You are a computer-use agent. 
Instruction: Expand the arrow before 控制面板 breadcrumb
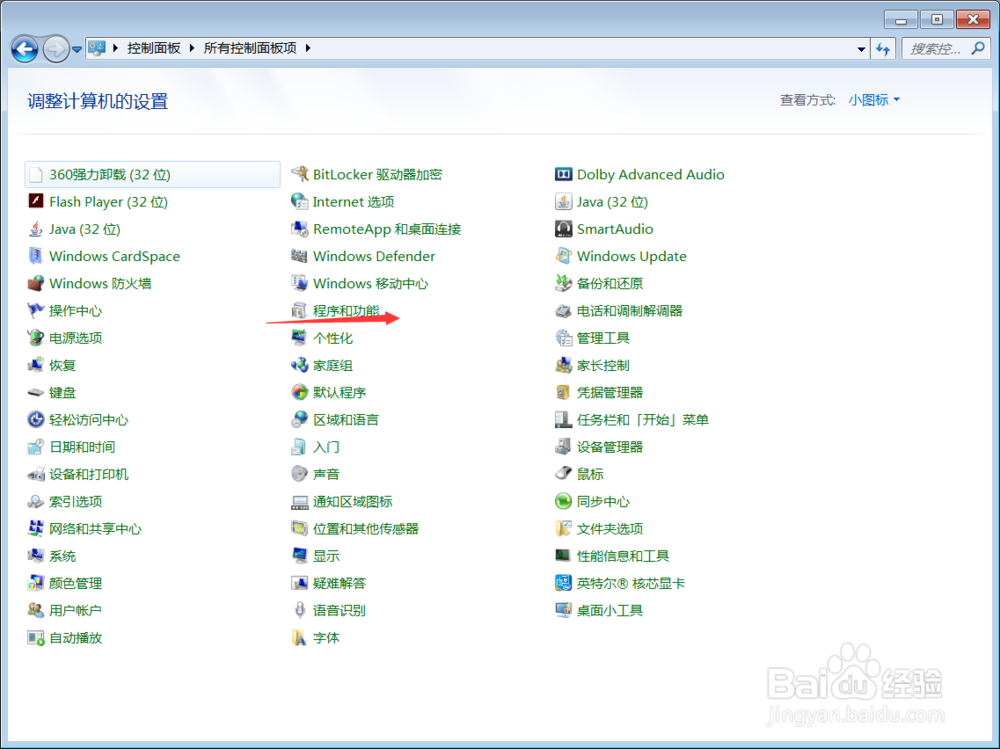pyautogui.click(x=115, y=48)
